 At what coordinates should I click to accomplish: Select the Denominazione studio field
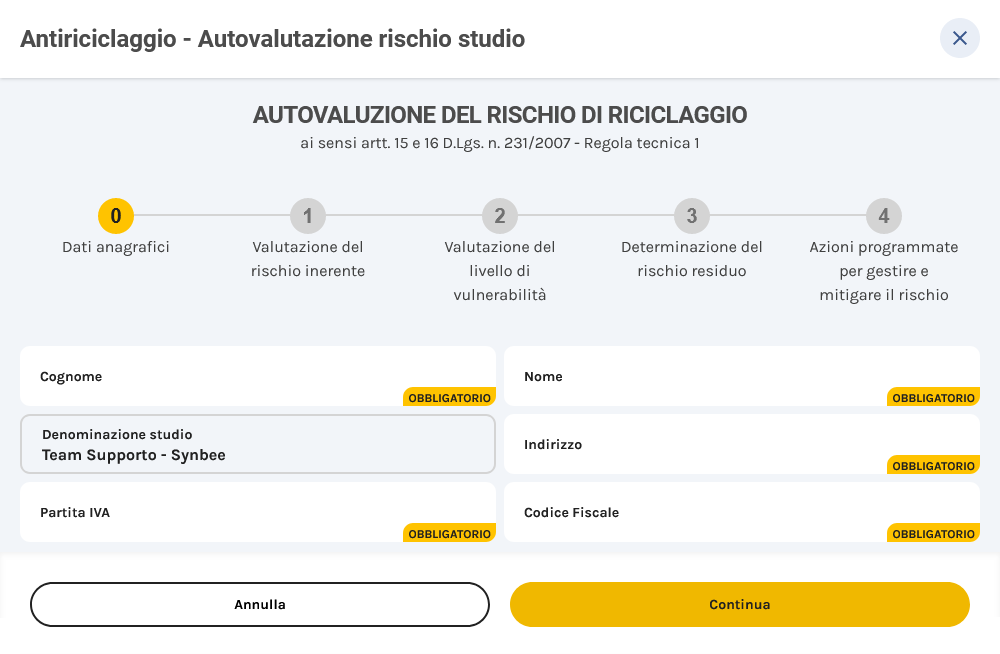258,444
